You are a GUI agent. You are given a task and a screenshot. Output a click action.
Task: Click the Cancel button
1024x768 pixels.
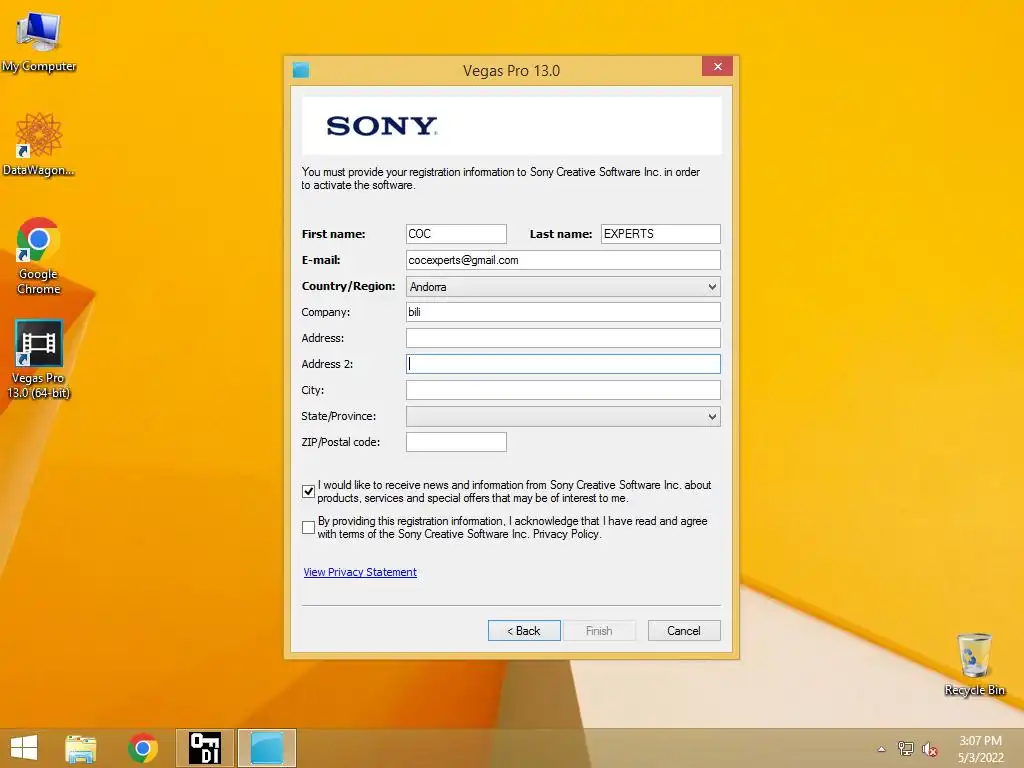pyautogui.click(x=684, y=630)
